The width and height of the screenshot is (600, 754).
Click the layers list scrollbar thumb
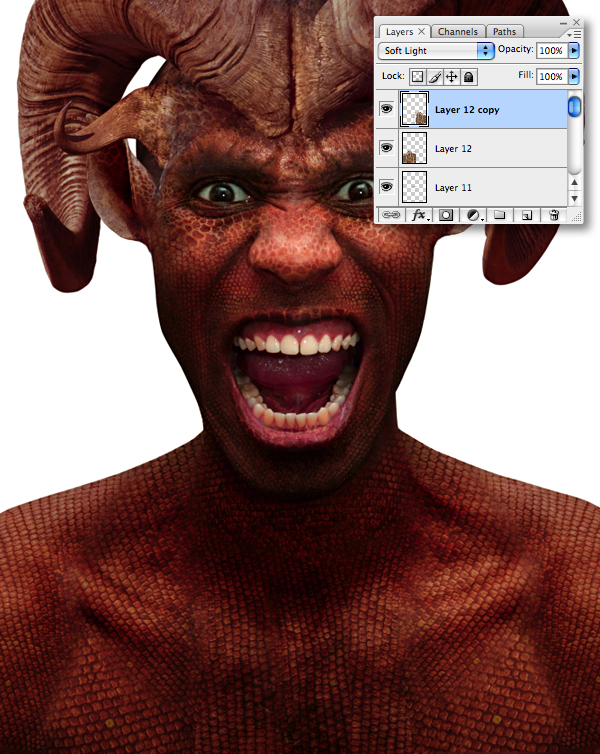coord(574,107)
